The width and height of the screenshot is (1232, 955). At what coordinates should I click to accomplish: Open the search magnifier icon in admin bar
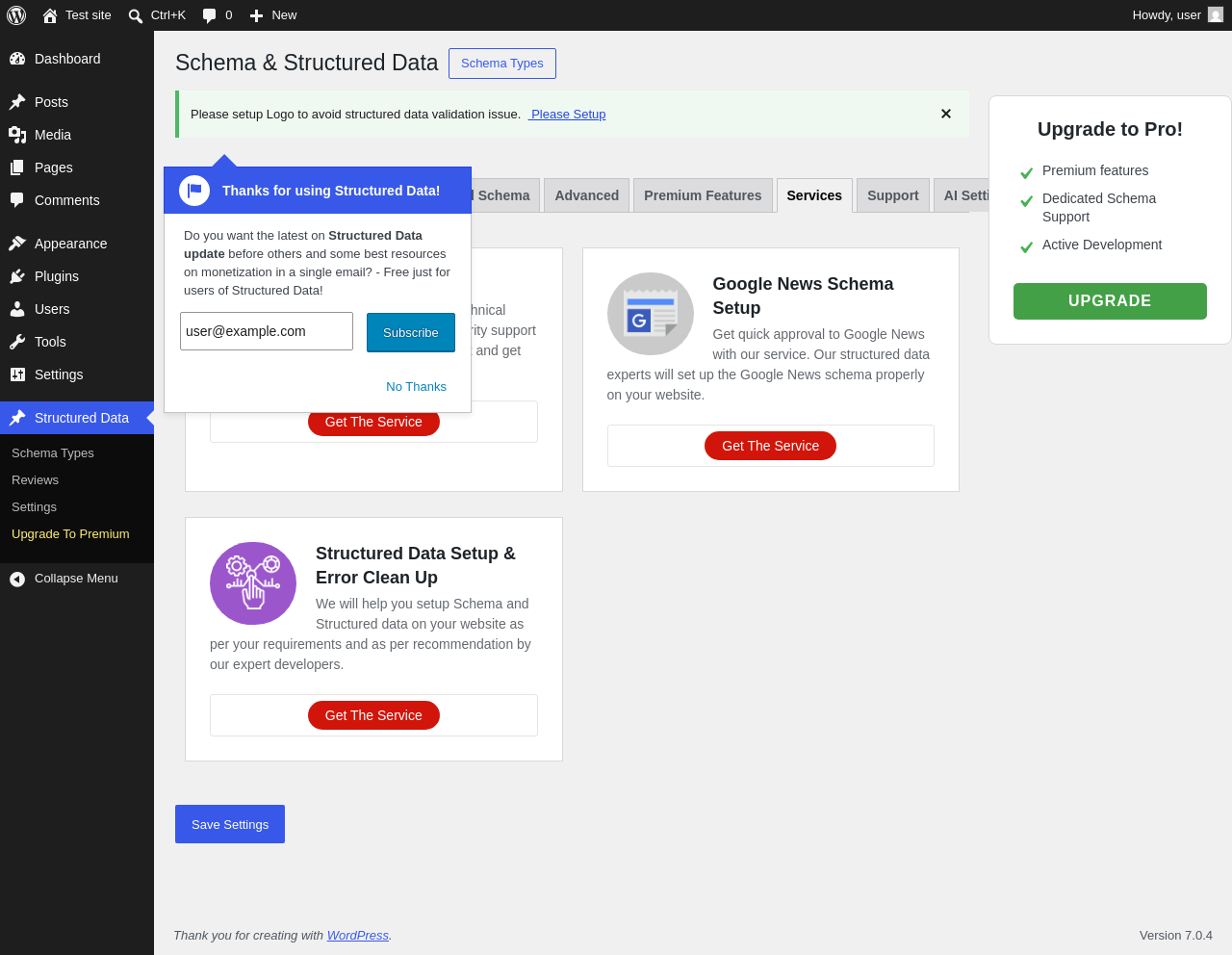(136, 15)
